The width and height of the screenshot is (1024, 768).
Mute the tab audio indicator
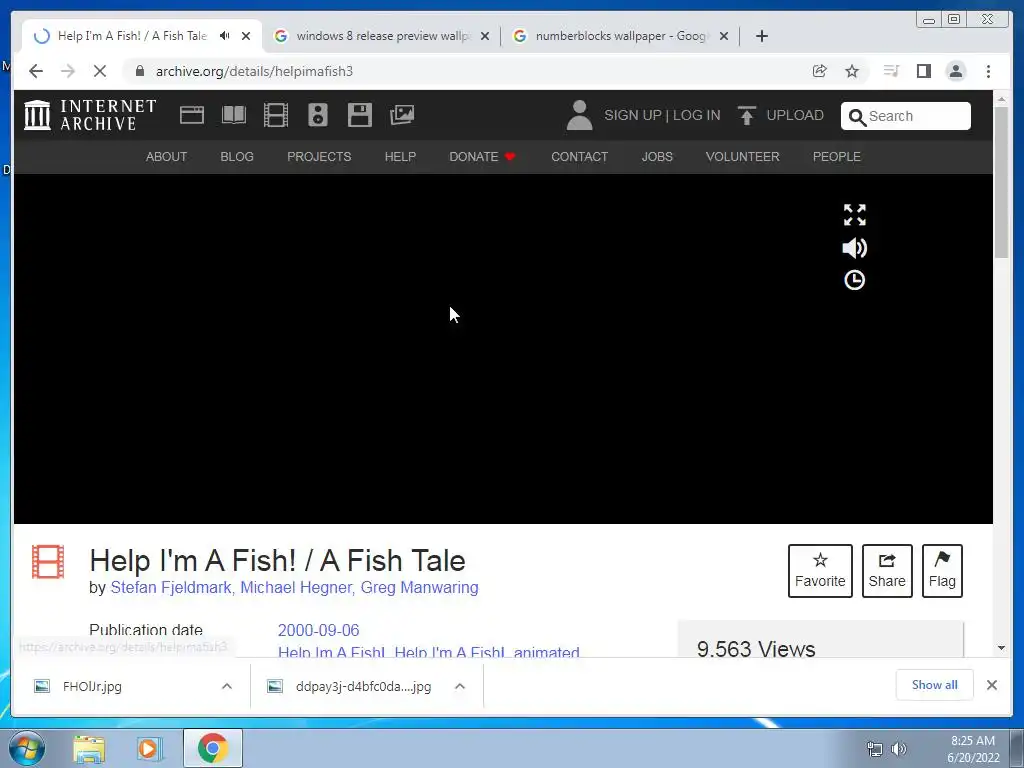[225, 36]
